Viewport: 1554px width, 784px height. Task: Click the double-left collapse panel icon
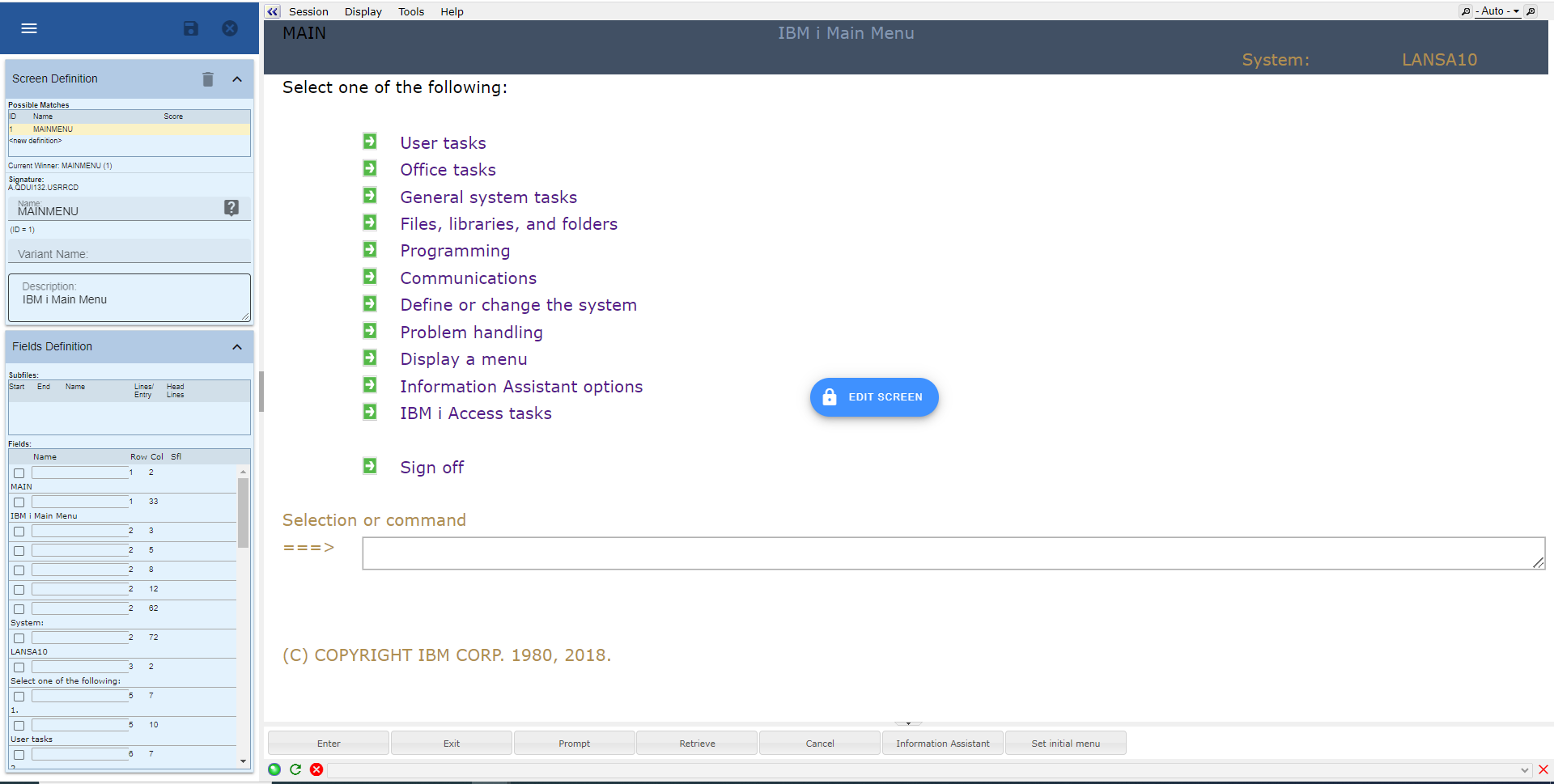[x=273, y=11]
